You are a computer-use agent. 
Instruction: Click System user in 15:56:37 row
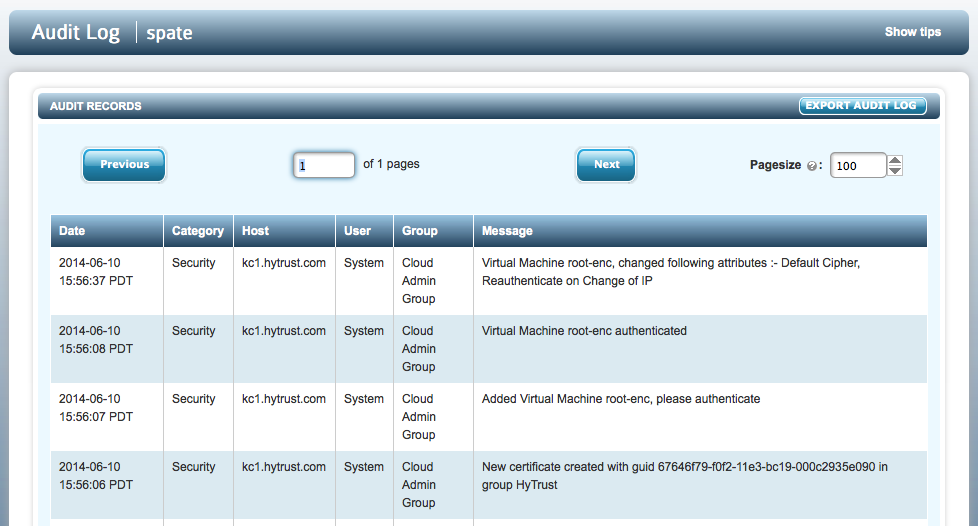364,263
